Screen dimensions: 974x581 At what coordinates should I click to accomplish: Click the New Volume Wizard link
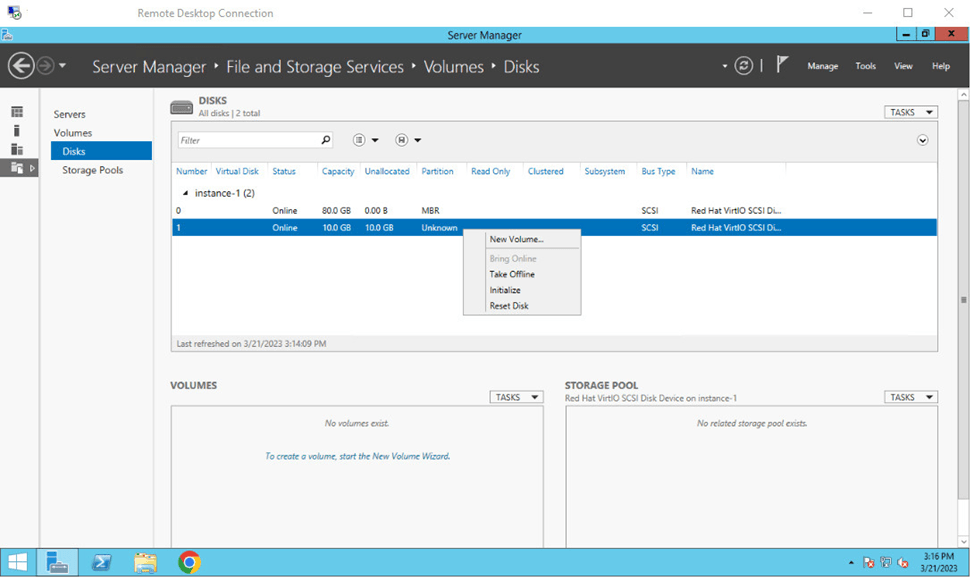coord(358,456)
